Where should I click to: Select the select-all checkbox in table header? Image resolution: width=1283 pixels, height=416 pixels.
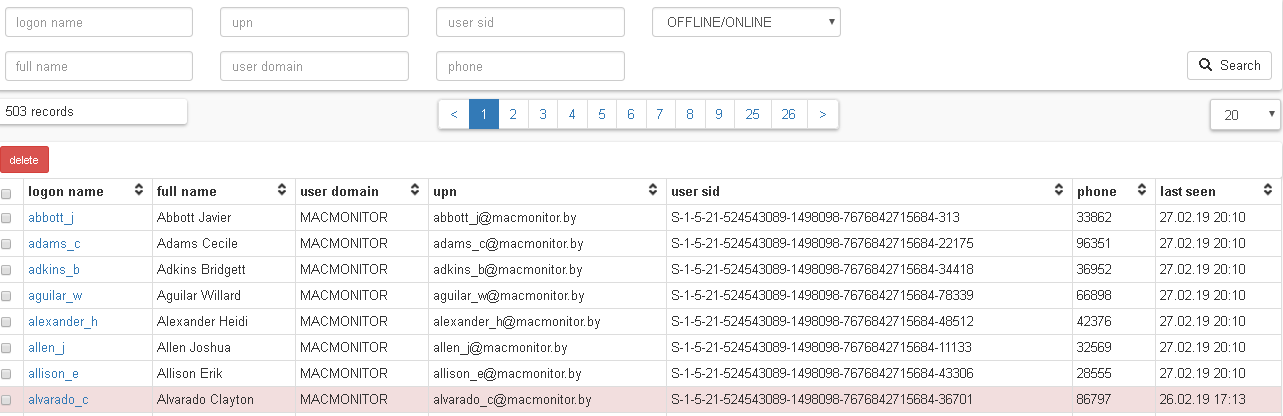7,193
